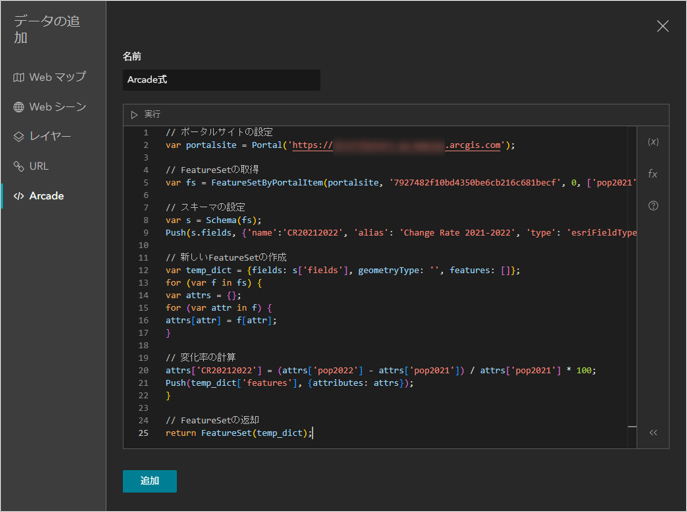Click the portal URL link in code

pyautogui.click(x=397, y=145)
